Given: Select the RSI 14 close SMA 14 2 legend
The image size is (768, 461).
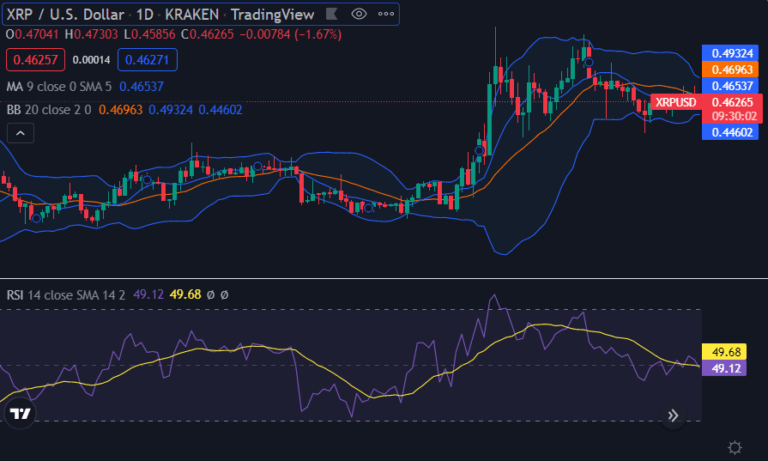Looking at the screenshot, I should coord(66,295).
